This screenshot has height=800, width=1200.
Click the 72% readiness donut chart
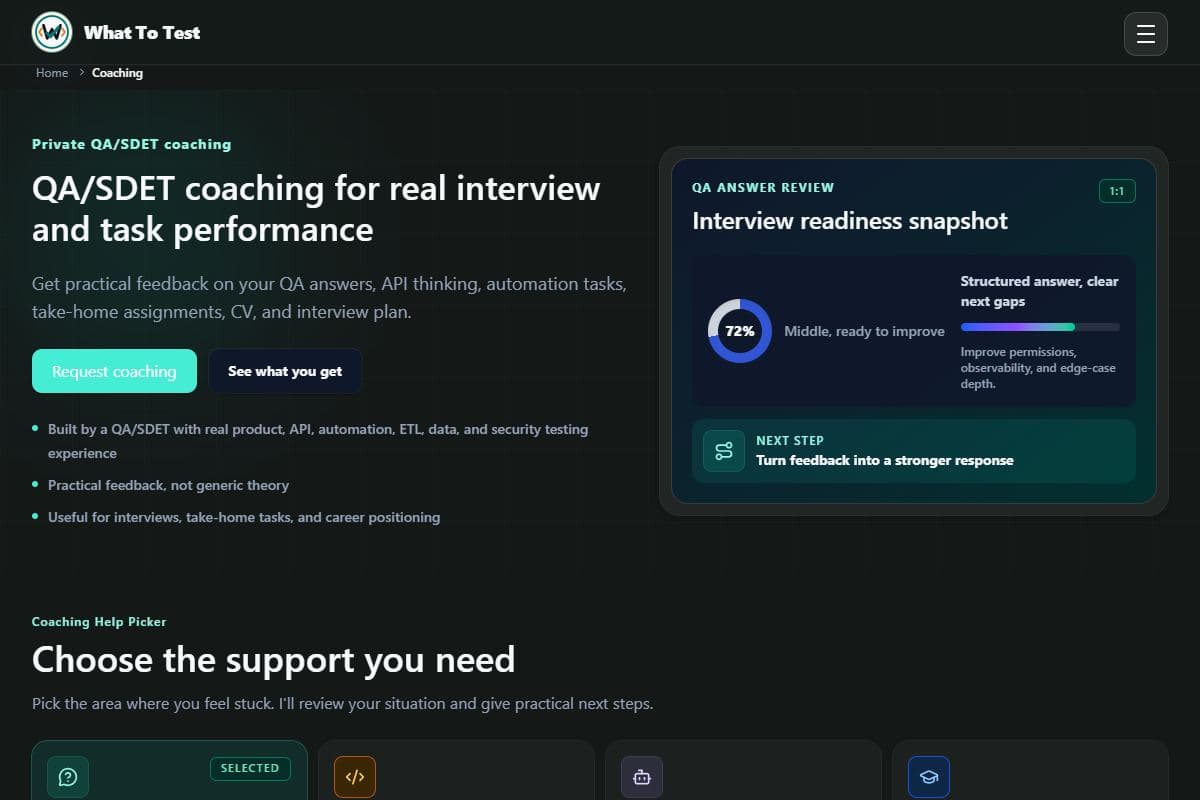point(740,331)
